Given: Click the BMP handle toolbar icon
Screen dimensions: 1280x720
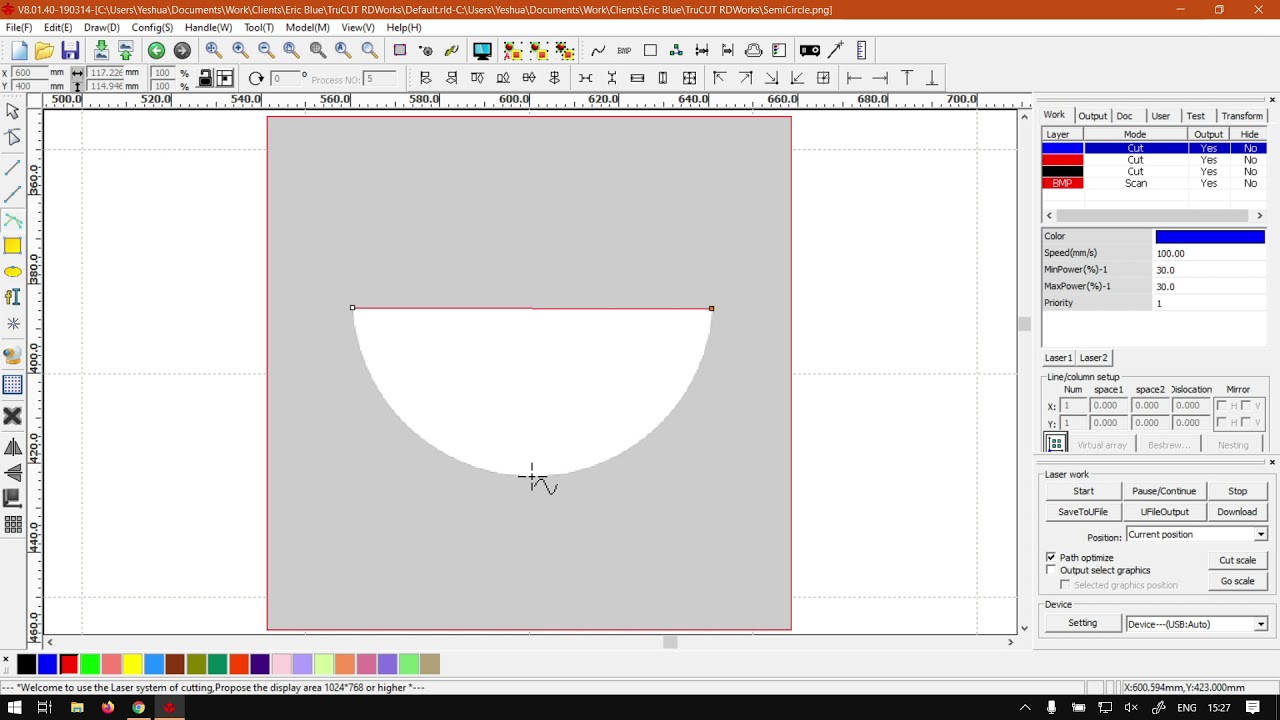Looking at the screenshot, I should [x=624, y=51].
